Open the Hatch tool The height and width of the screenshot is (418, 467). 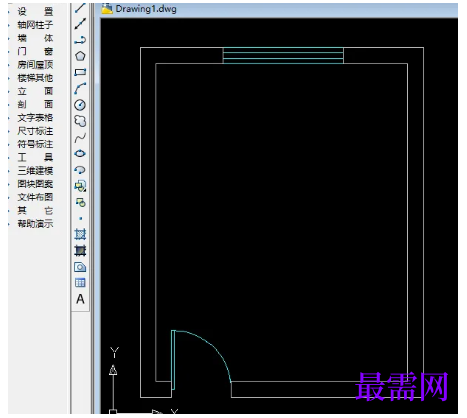tap(80, 234)
